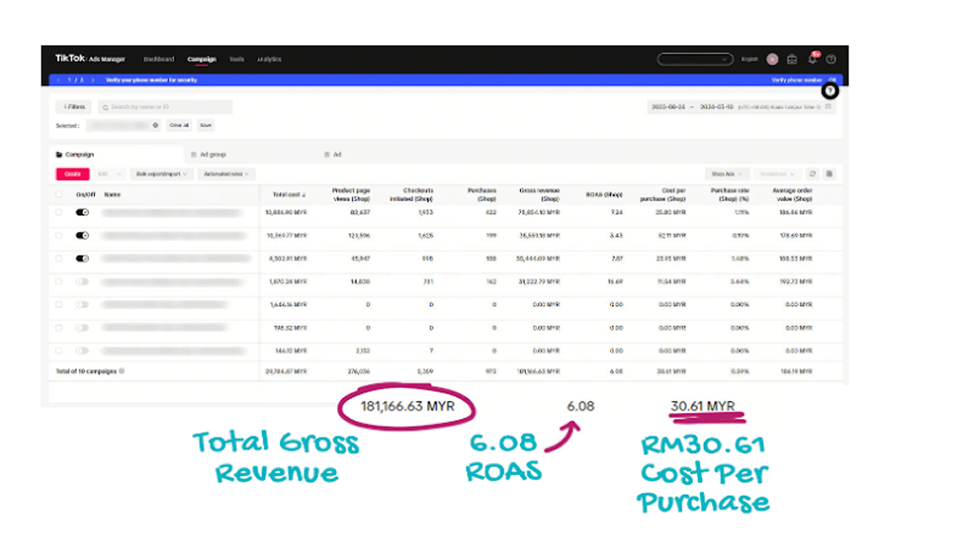Expand the Shop Ads dropdown
Viewport: 963px width, 545px height.
click(726, 174)
